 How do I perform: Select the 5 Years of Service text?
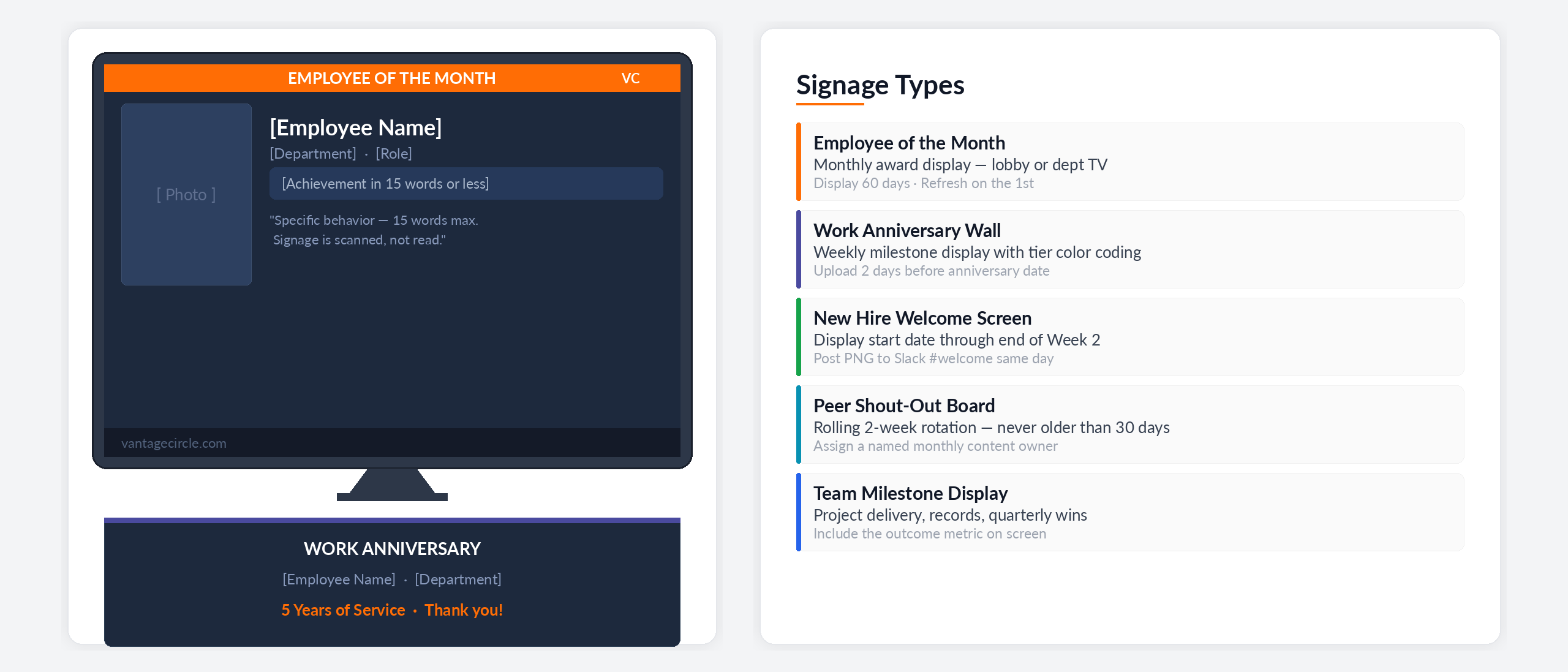click(343, 610)
